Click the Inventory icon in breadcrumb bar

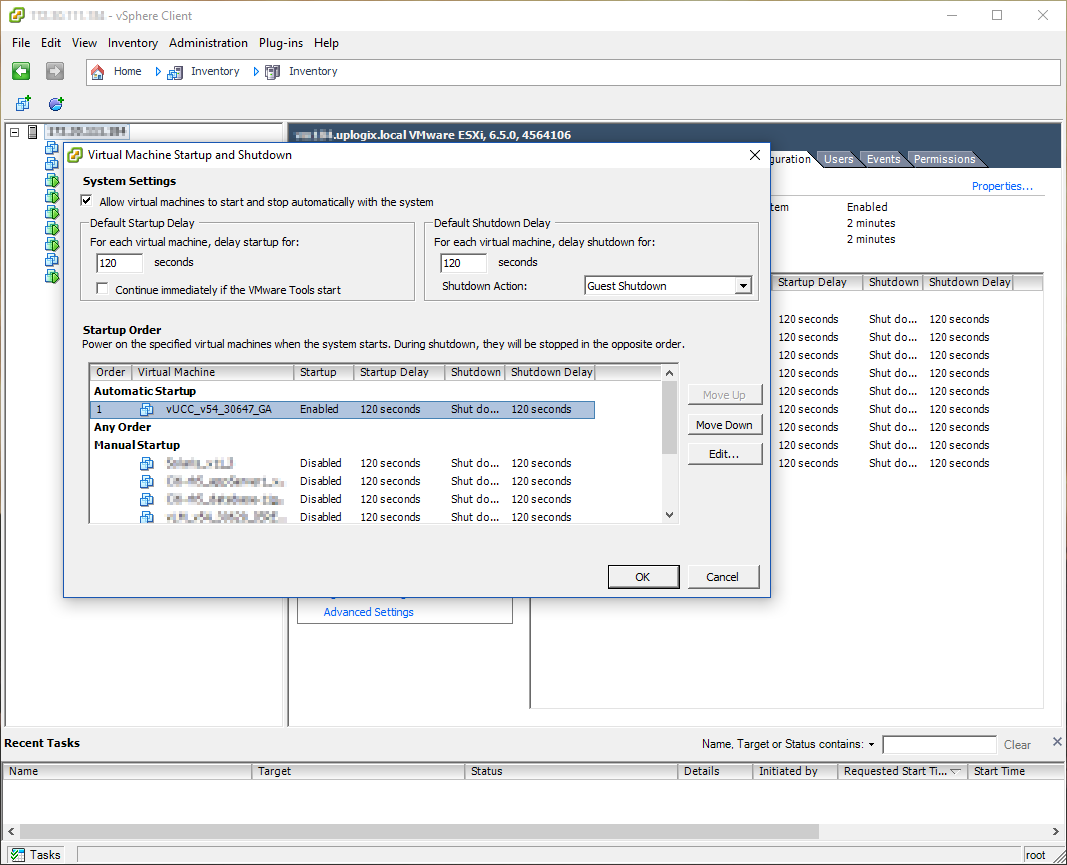point(176,72)
